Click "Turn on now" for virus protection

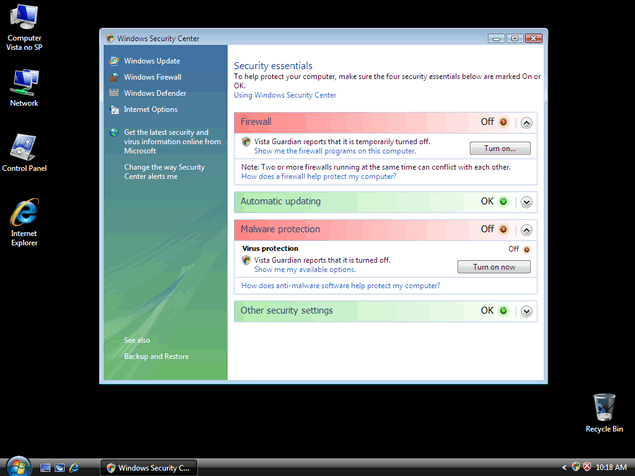pyautogui.click(x=493, y=267)
